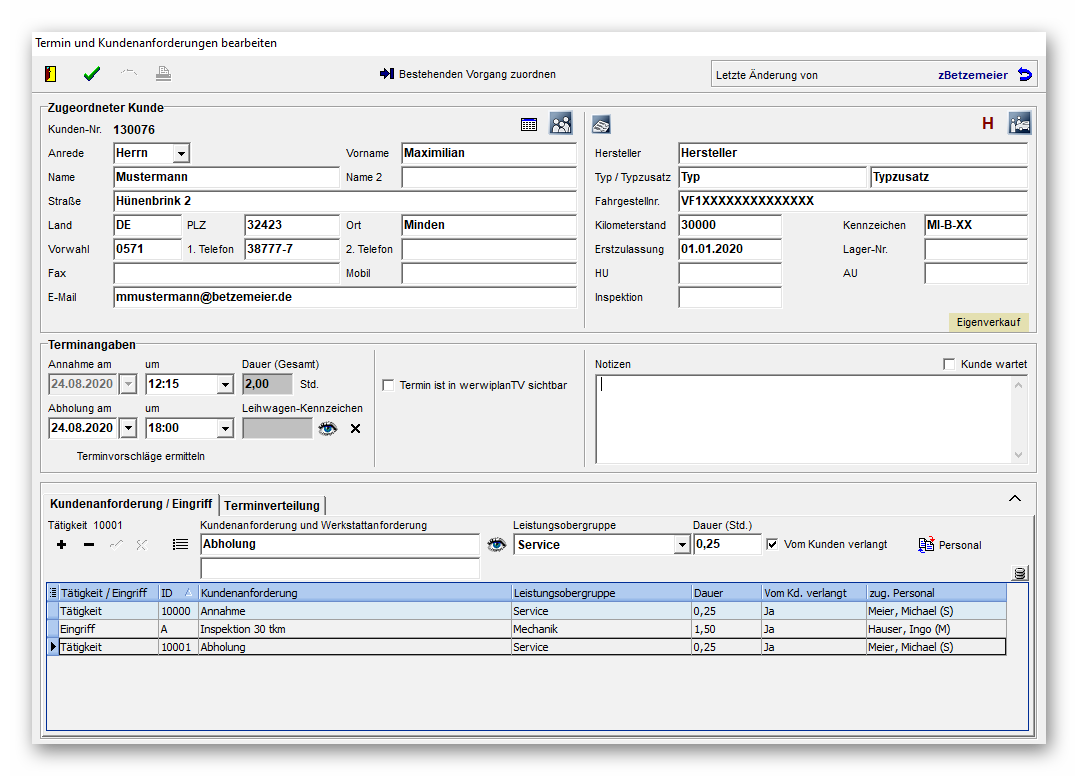The image size is (1078, 776).
Task: Click Hauser, Ingo (M) cell
Action: click(x=936, y=629)
